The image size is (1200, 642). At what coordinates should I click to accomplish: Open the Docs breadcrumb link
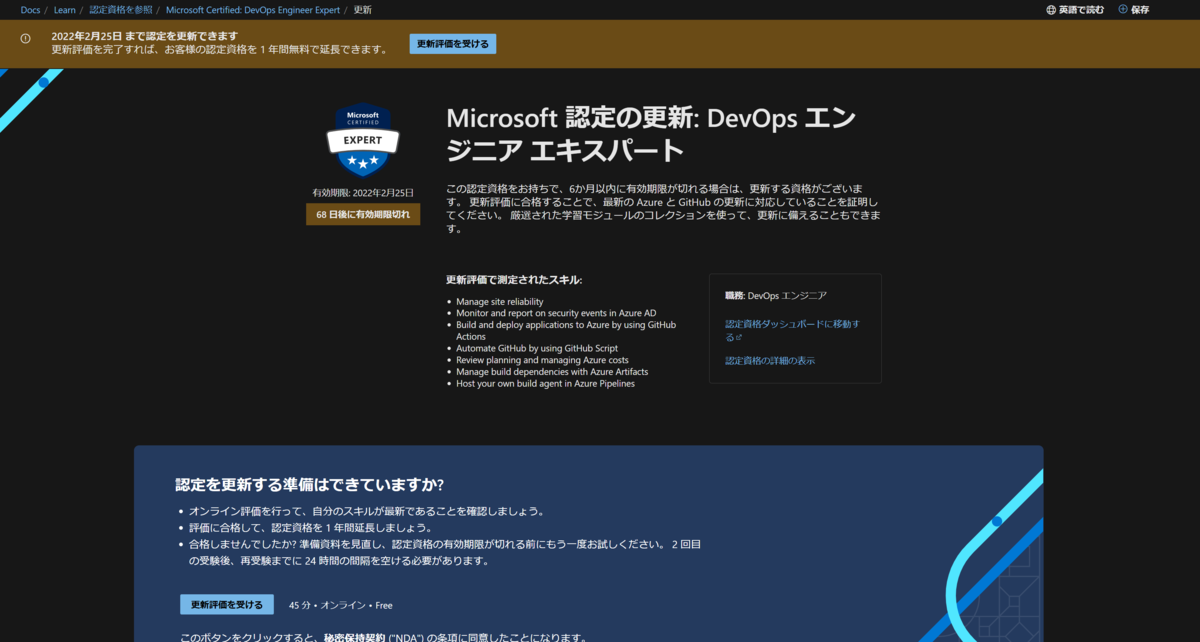coord(30,10)
